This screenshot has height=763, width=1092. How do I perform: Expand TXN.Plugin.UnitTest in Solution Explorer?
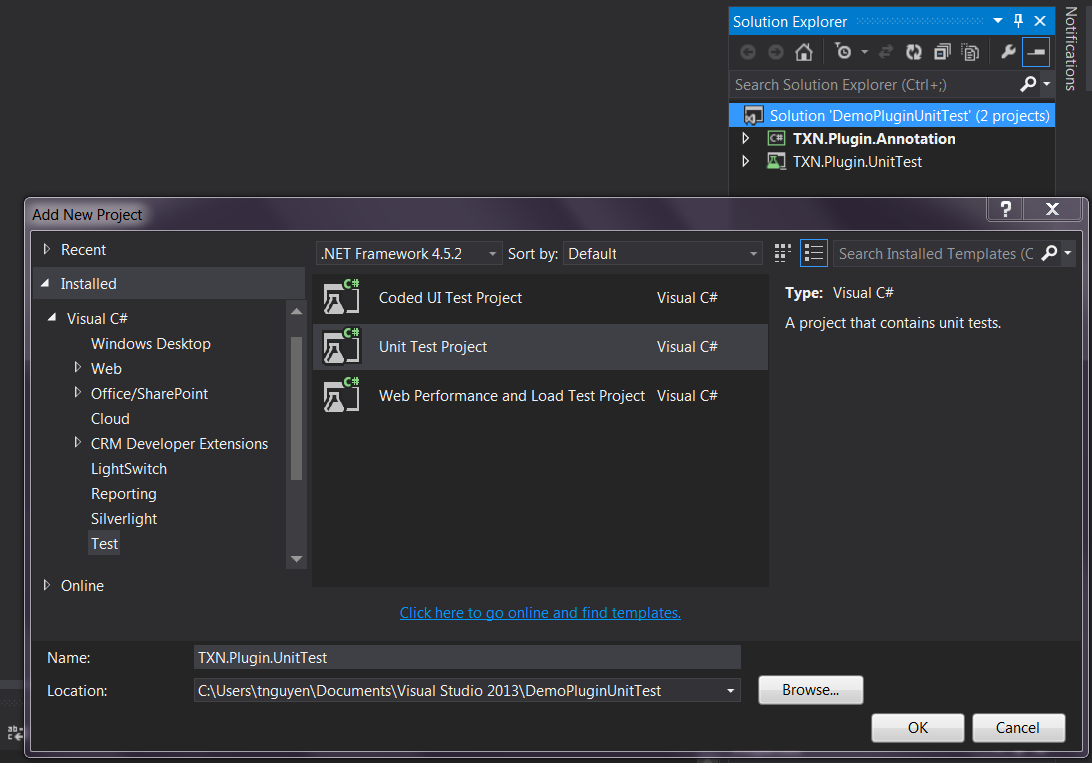(x=746, y=162)
